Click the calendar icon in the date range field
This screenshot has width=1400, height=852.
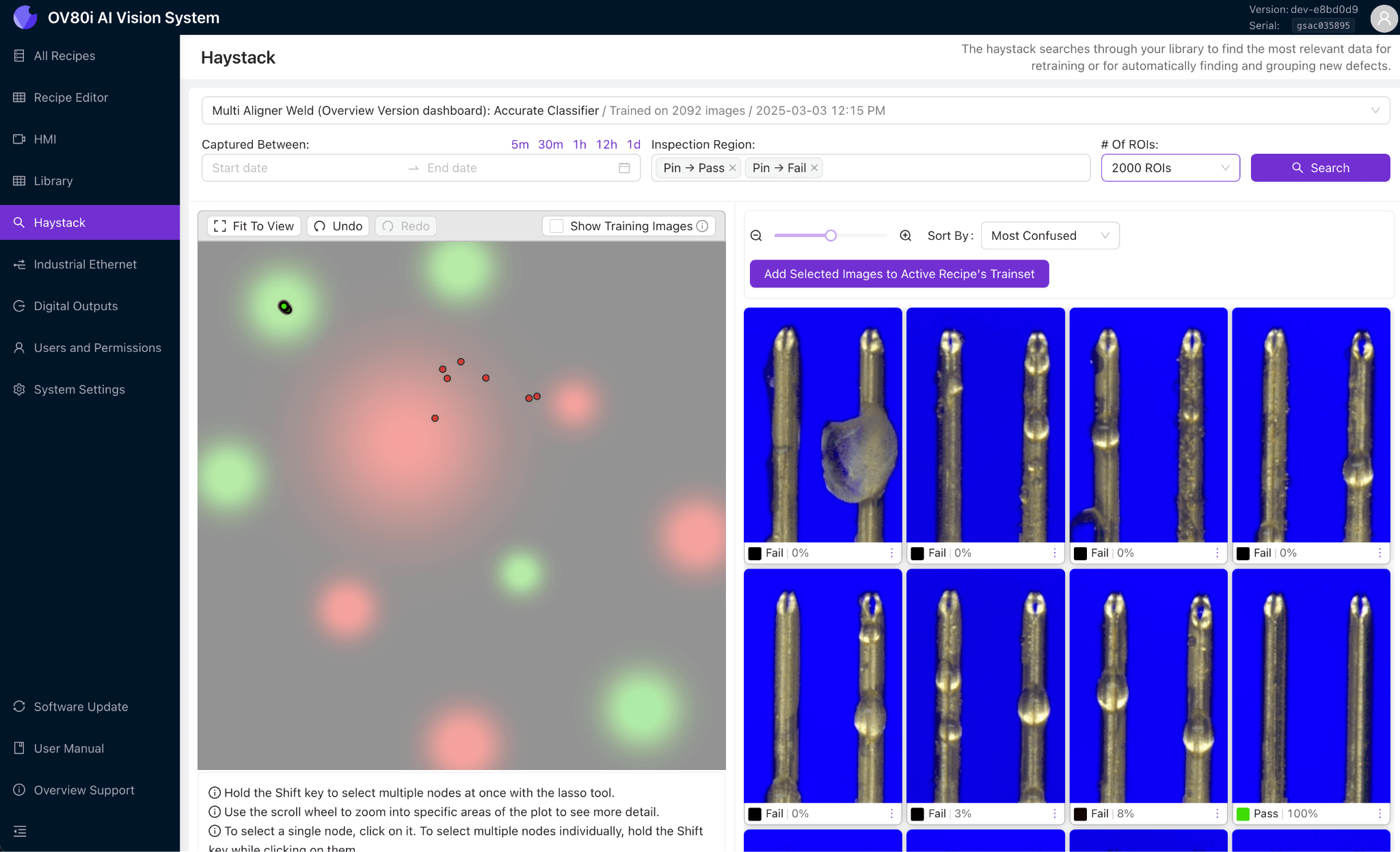coord(624,168)
